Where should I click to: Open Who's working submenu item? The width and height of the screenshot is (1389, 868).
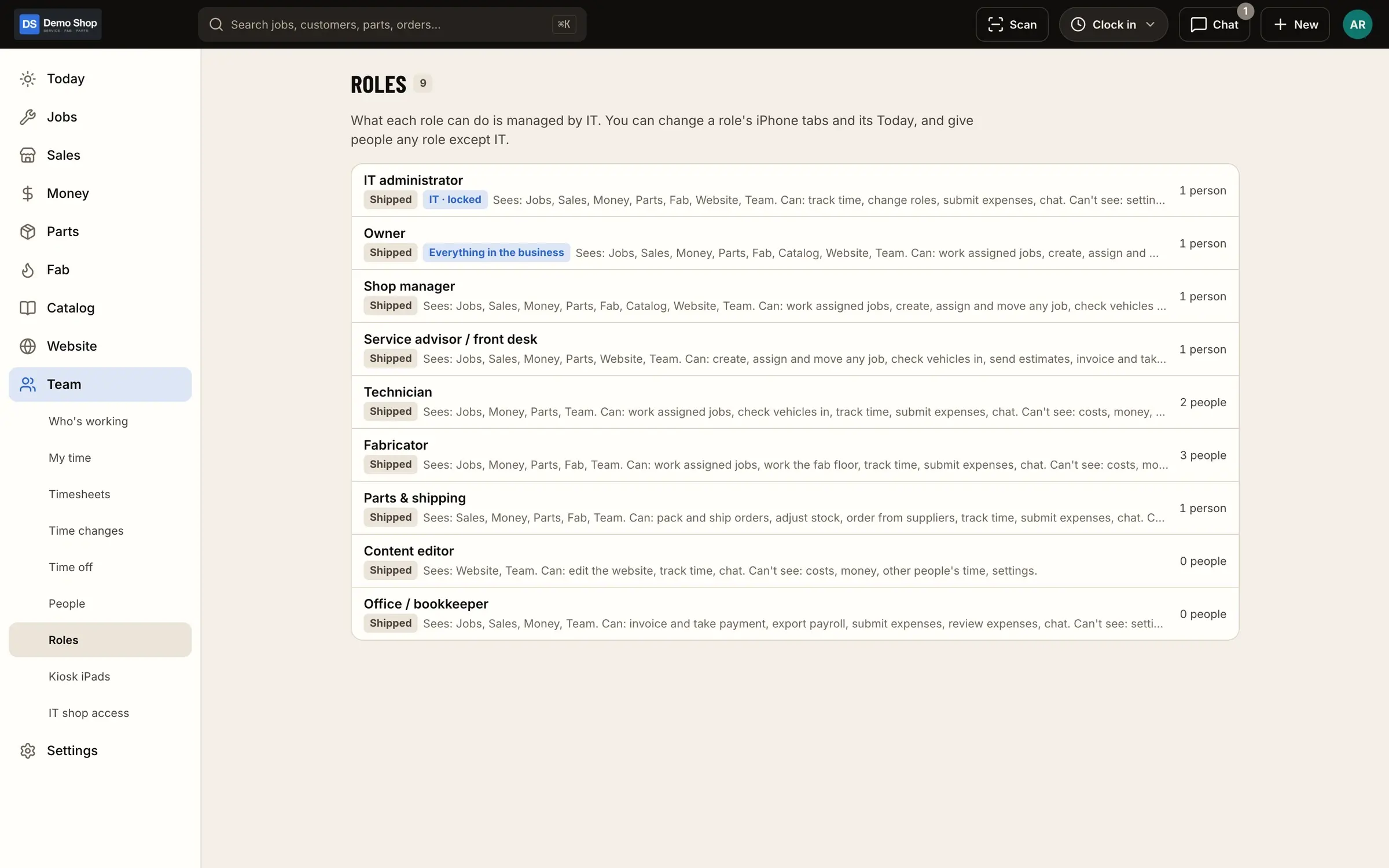(x=100, y=421)
